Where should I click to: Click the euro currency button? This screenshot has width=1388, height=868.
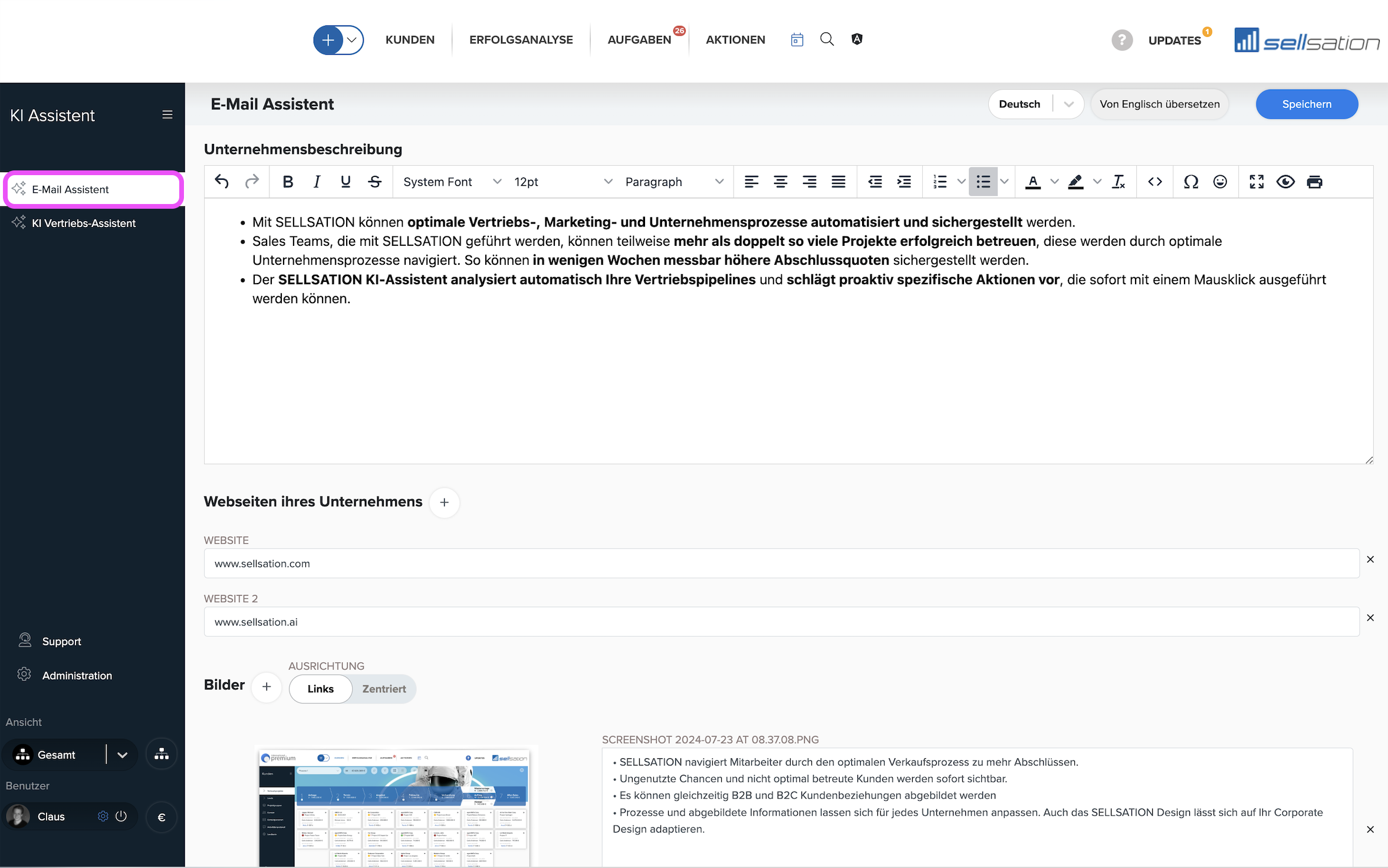(x=162, y=817)
